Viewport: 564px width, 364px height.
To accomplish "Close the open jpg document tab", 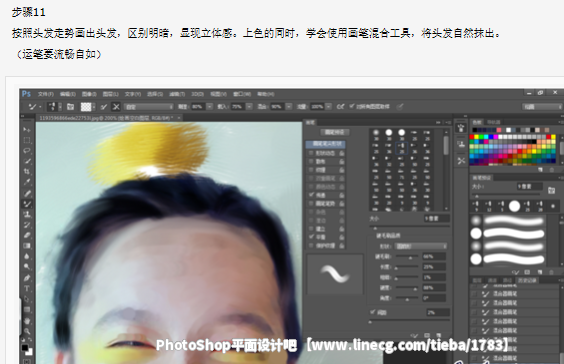I will 179,118.
